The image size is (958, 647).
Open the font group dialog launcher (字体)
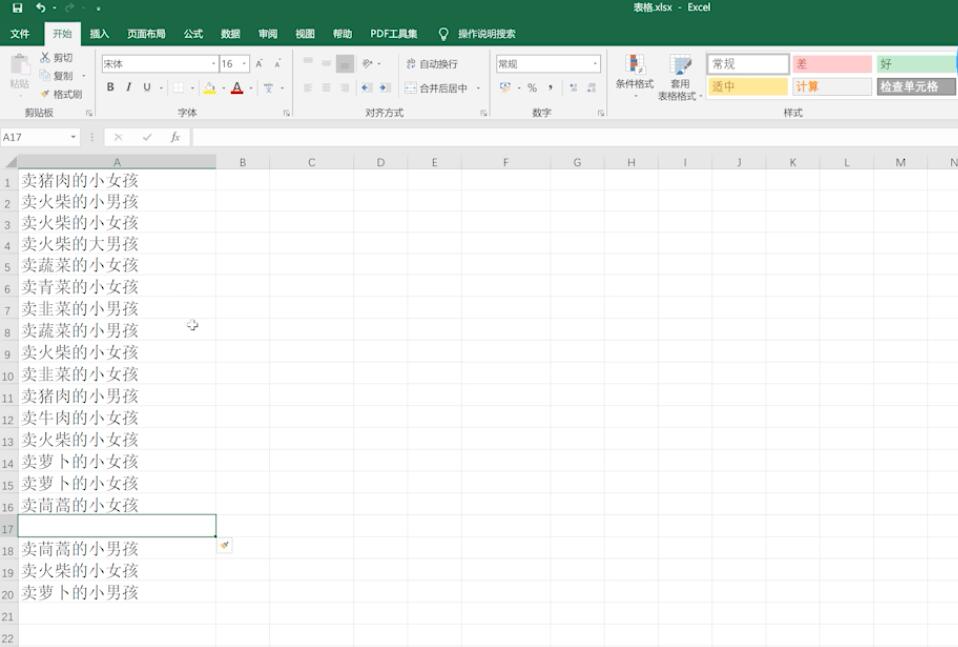(x=286, y=113)
